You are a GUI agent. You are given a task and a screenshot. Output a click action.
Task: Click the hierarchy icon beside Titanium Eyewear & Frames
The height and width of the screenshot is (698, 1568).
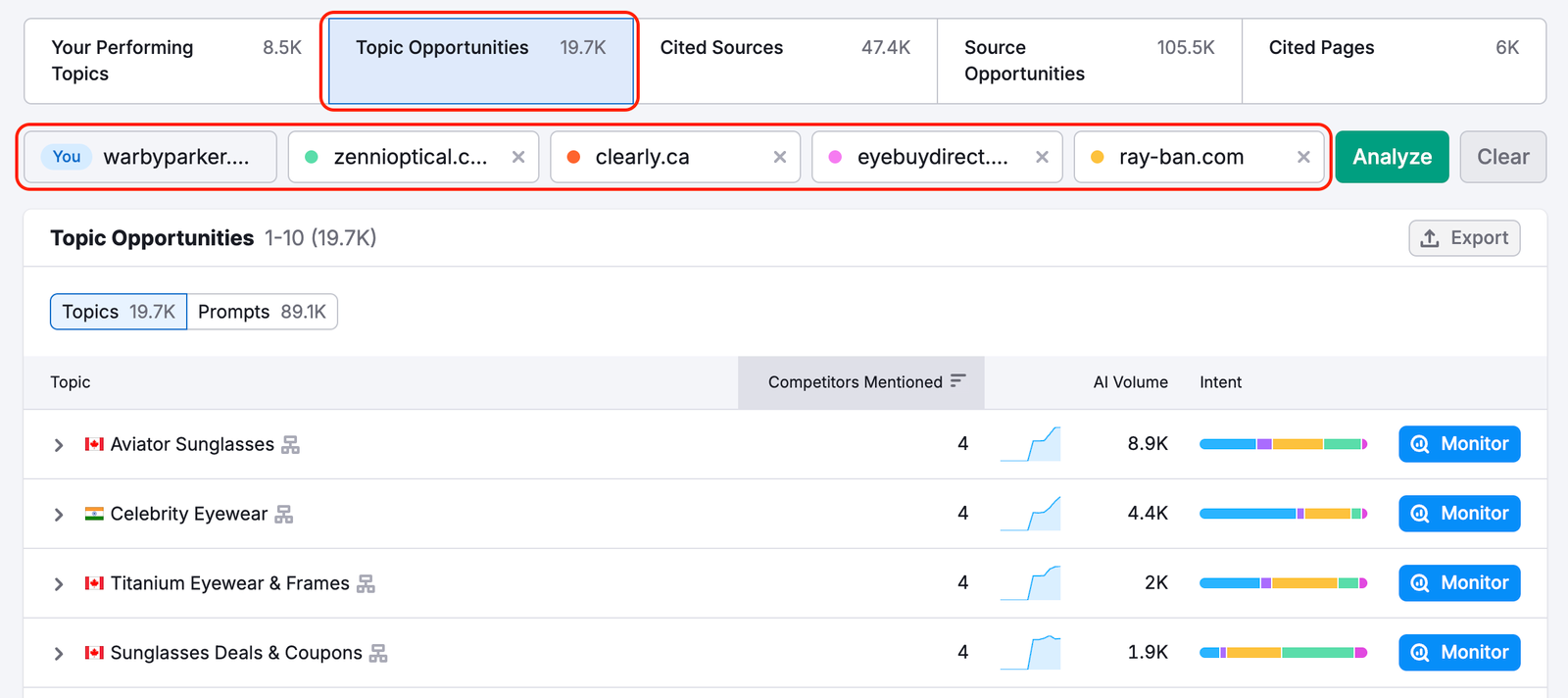(x=366, y=584)
